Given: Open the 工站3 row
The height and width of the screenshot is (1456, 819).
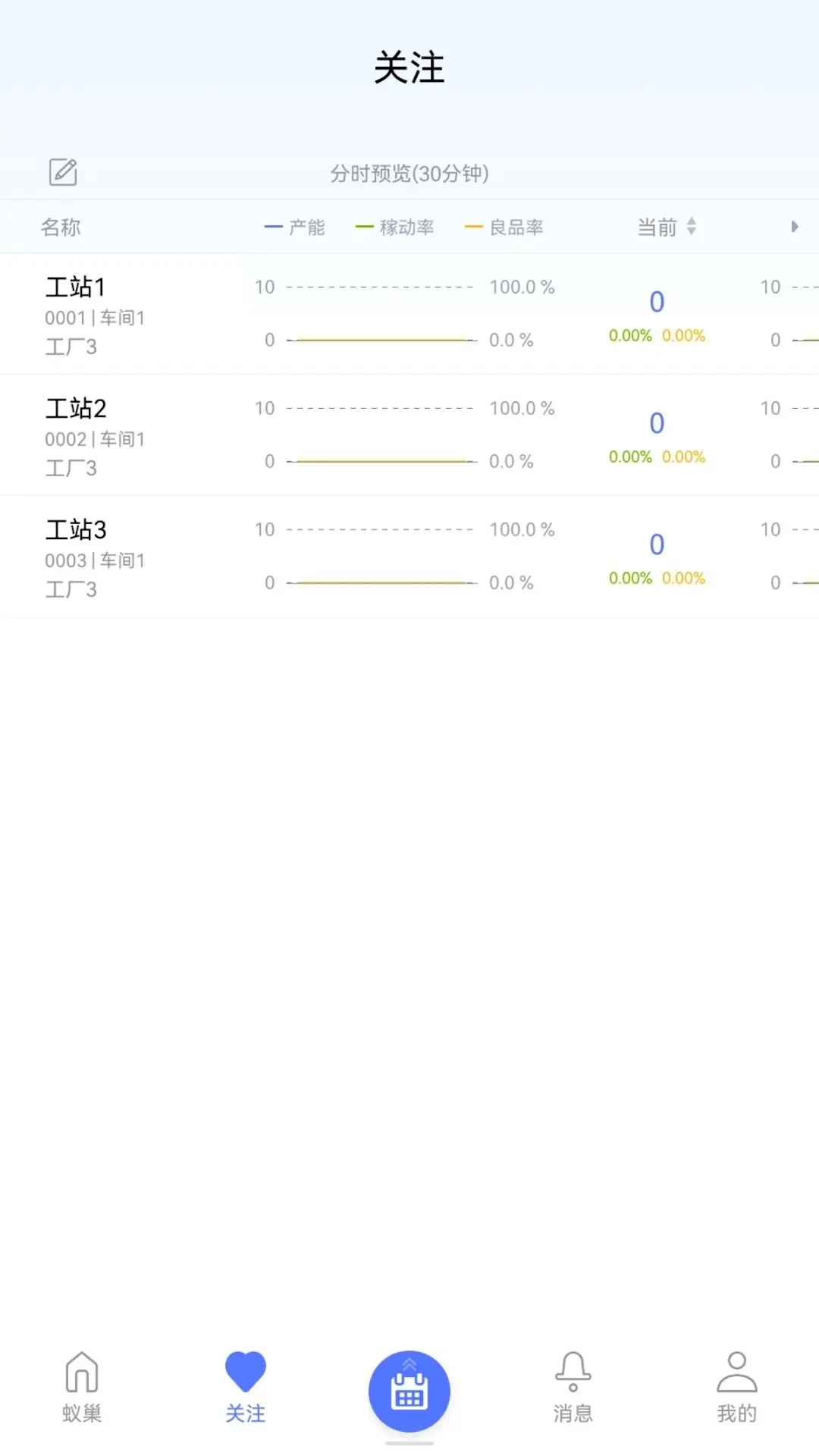Looking at the screenshot, I should pos(95,557).
